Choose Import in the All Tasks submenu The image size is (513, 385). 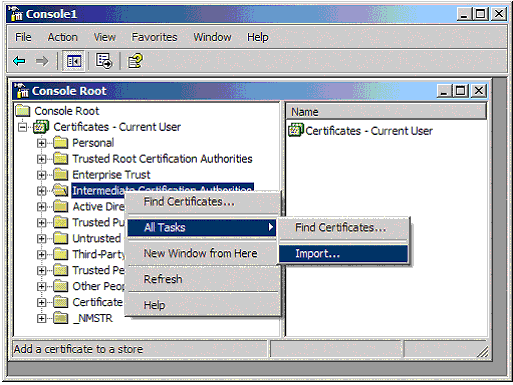tap(343, 254)
